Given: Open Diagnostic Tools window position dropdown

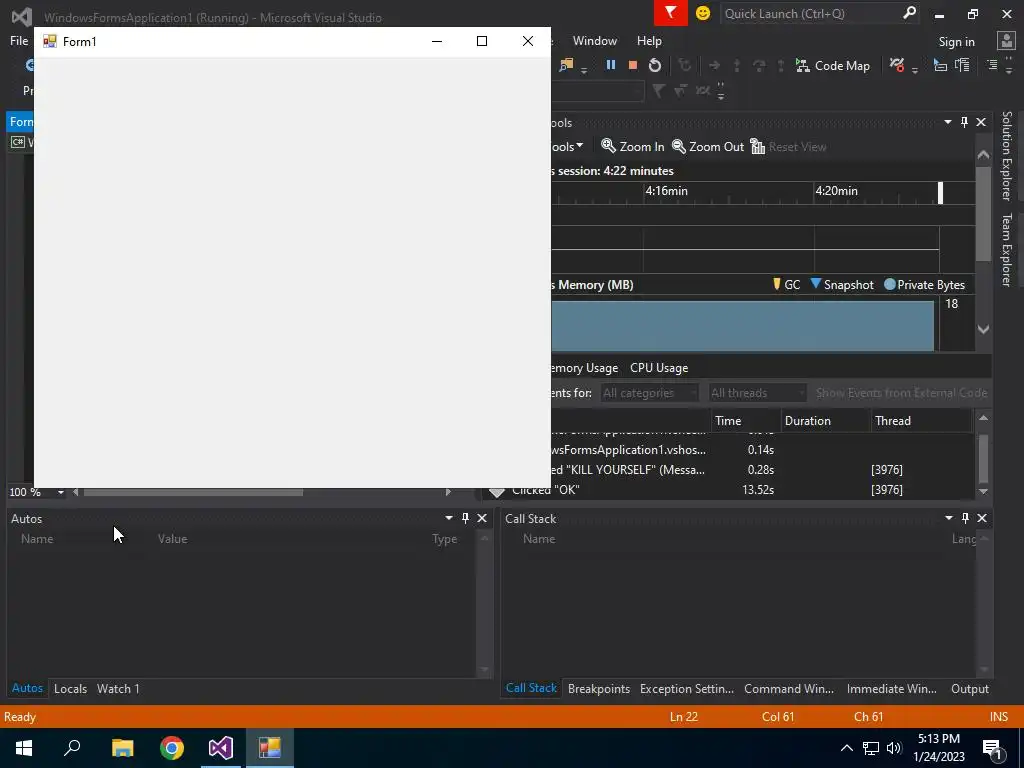Looking at the screenshot, I should [948, 122].
